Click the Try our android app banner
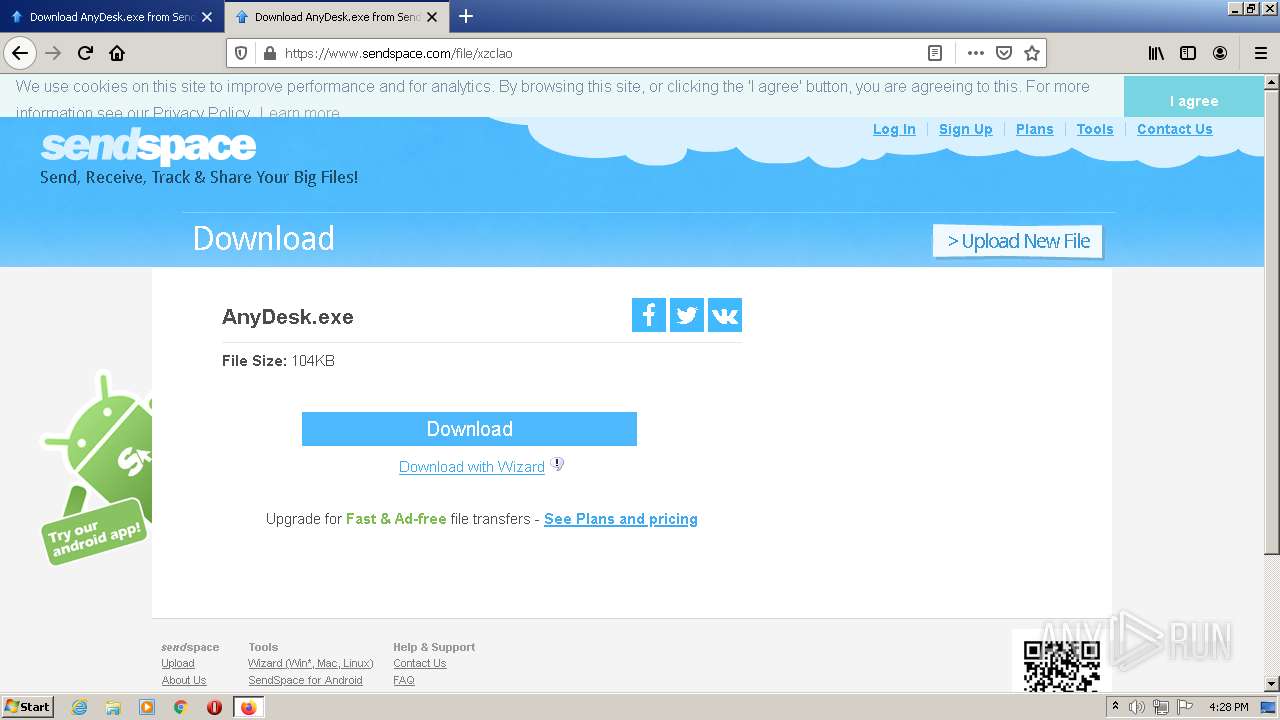The image size is (1280, 720). [96, 468]
